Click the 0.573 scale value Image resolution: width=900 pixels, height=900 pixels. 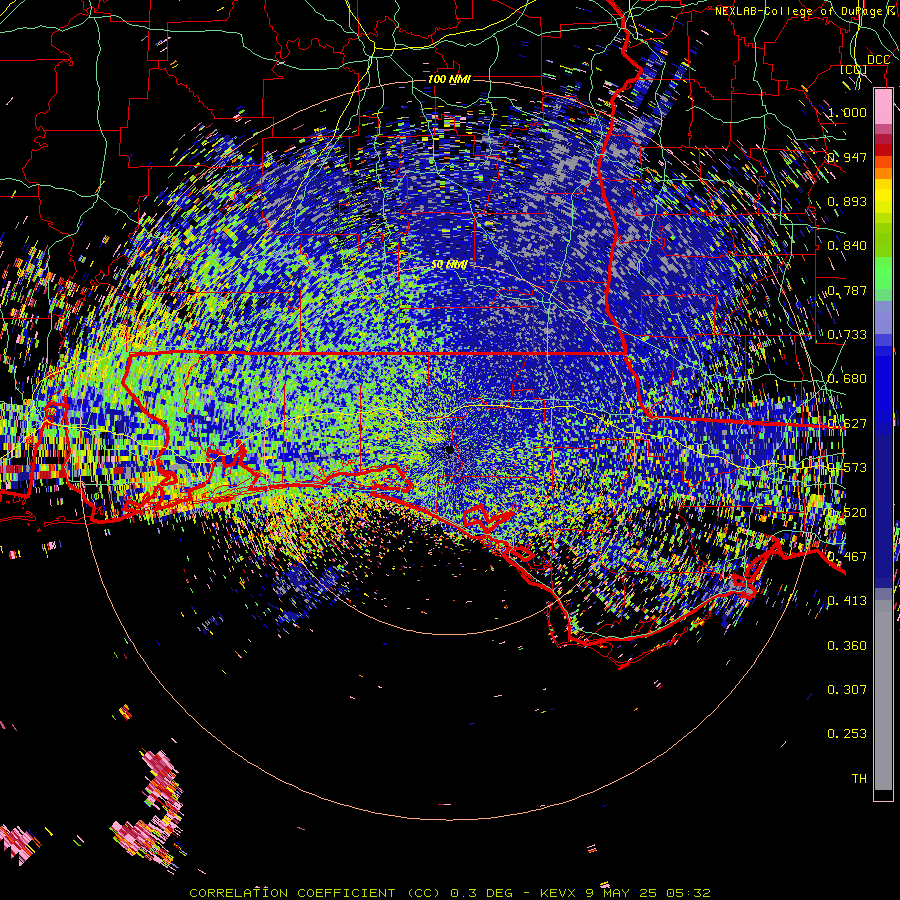pos(847,468)
